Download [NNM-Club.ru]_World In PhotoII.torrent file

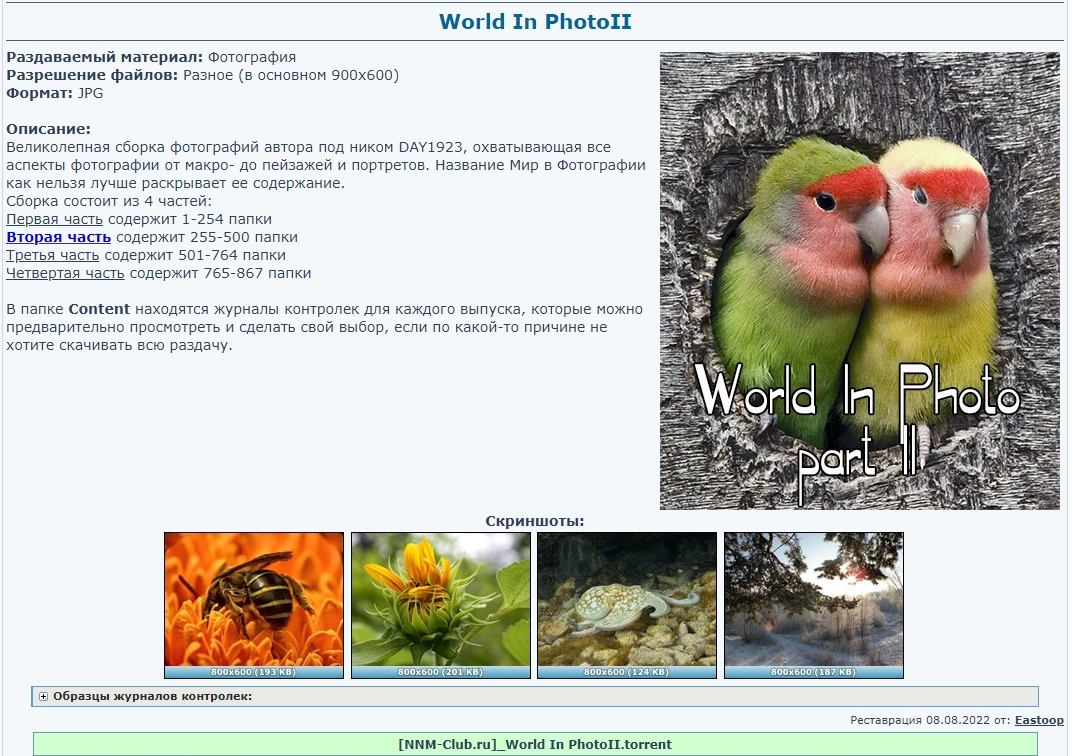pos(535,744)
